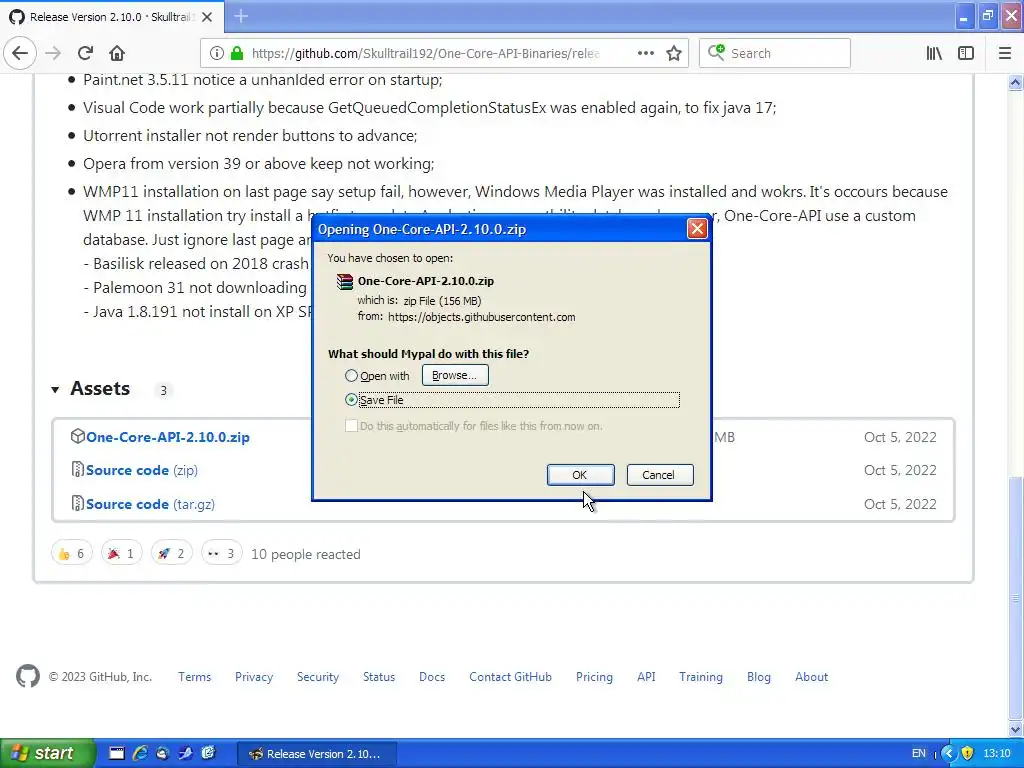Image resolution: width=1024 pixels, height=768 pixels.
Task: Bookmark this page with the star icon
Action: tap(674, 53)
